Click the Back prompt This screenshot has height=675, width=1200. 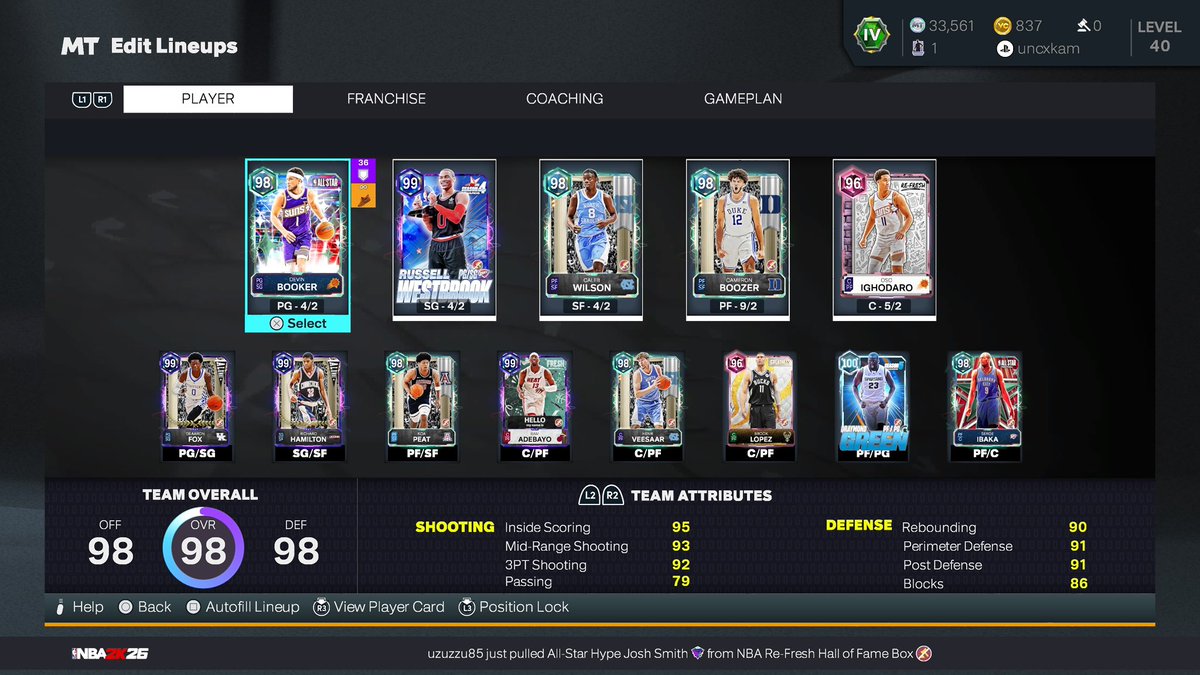pyautogui.click(x=145, y=607)
